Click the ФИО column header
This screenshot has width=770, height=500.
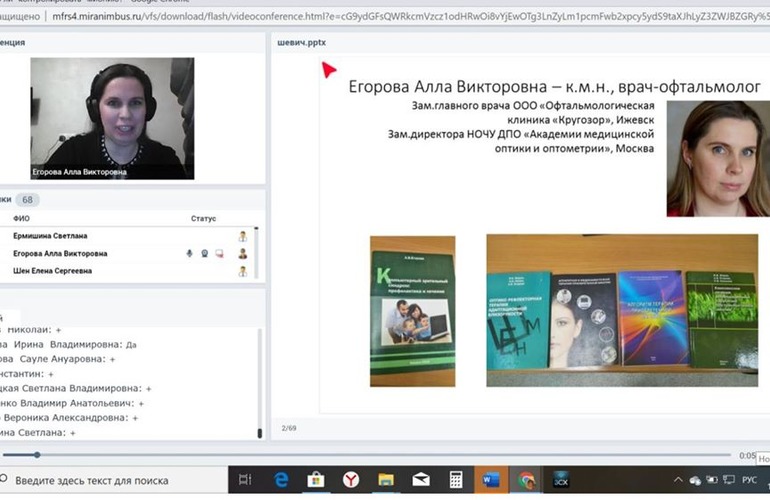21,218
